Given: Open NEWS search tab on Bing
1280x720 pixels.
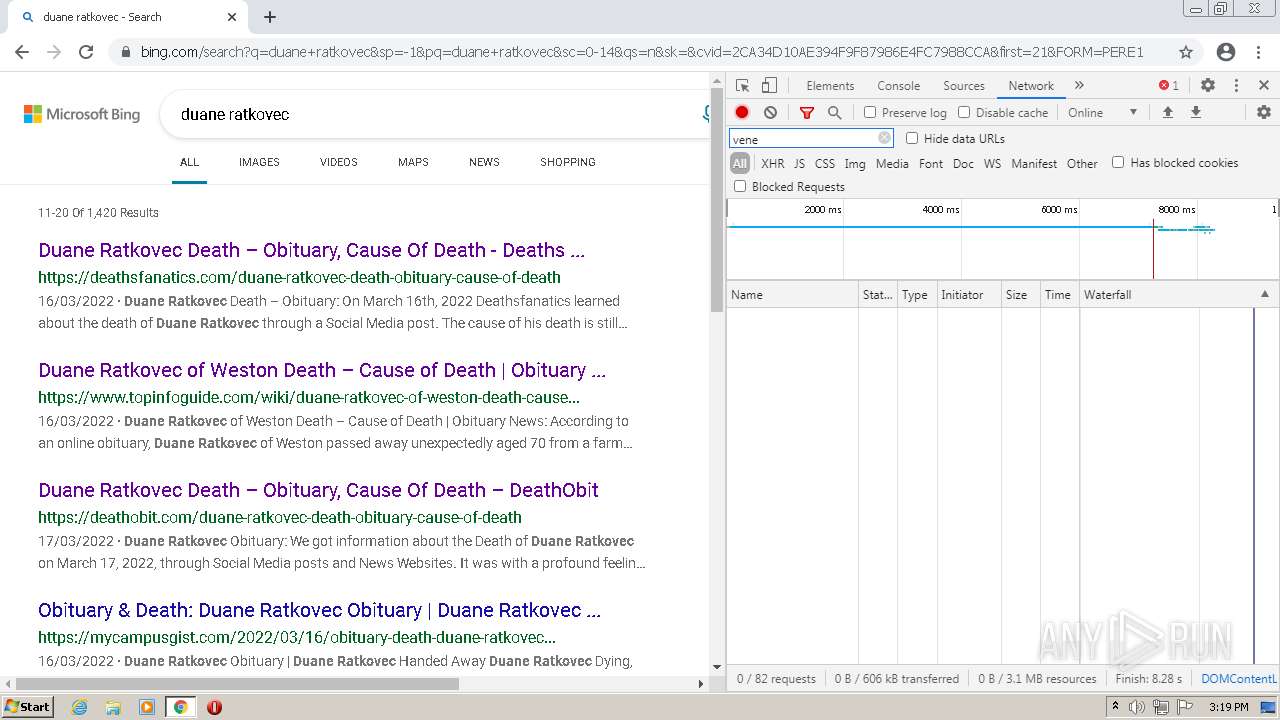Looking at the screenshot, I should click(484, 162).
